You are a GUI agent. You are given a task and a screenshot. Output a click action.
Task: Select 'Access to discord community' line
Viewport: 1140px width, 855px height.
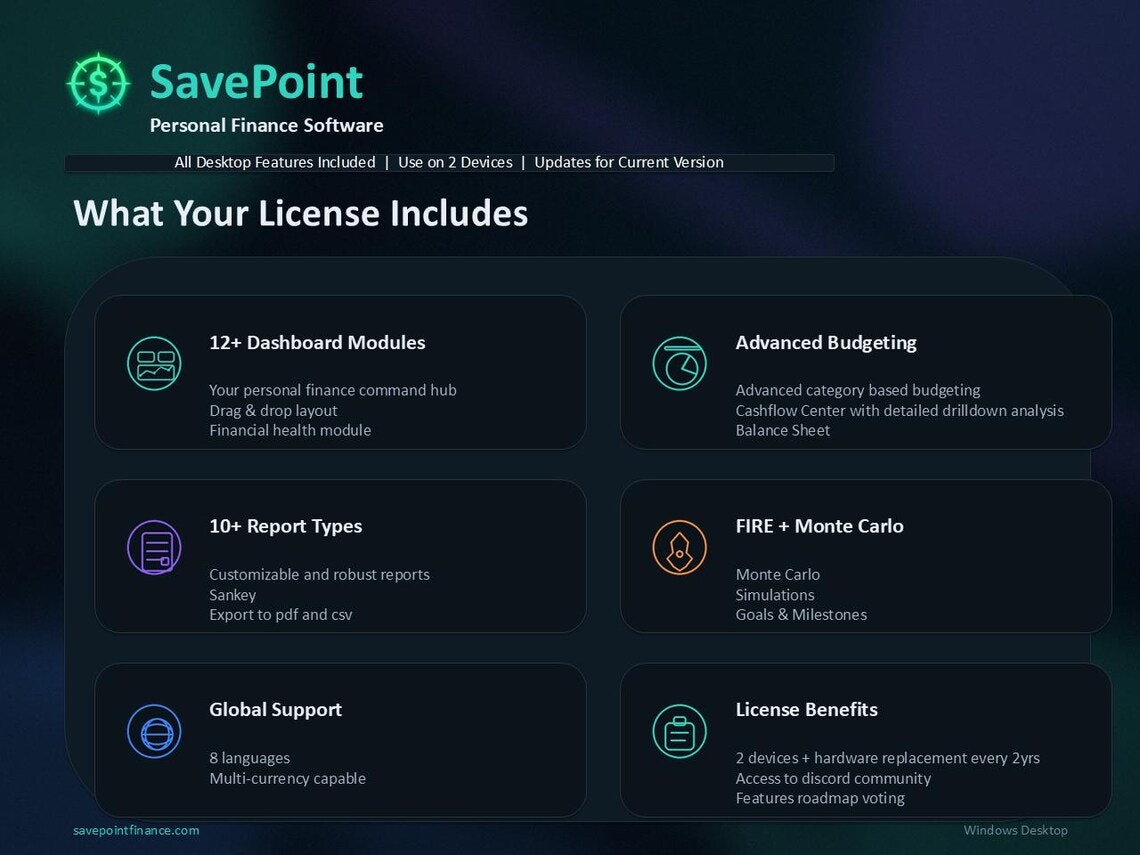tap(833, 778)
